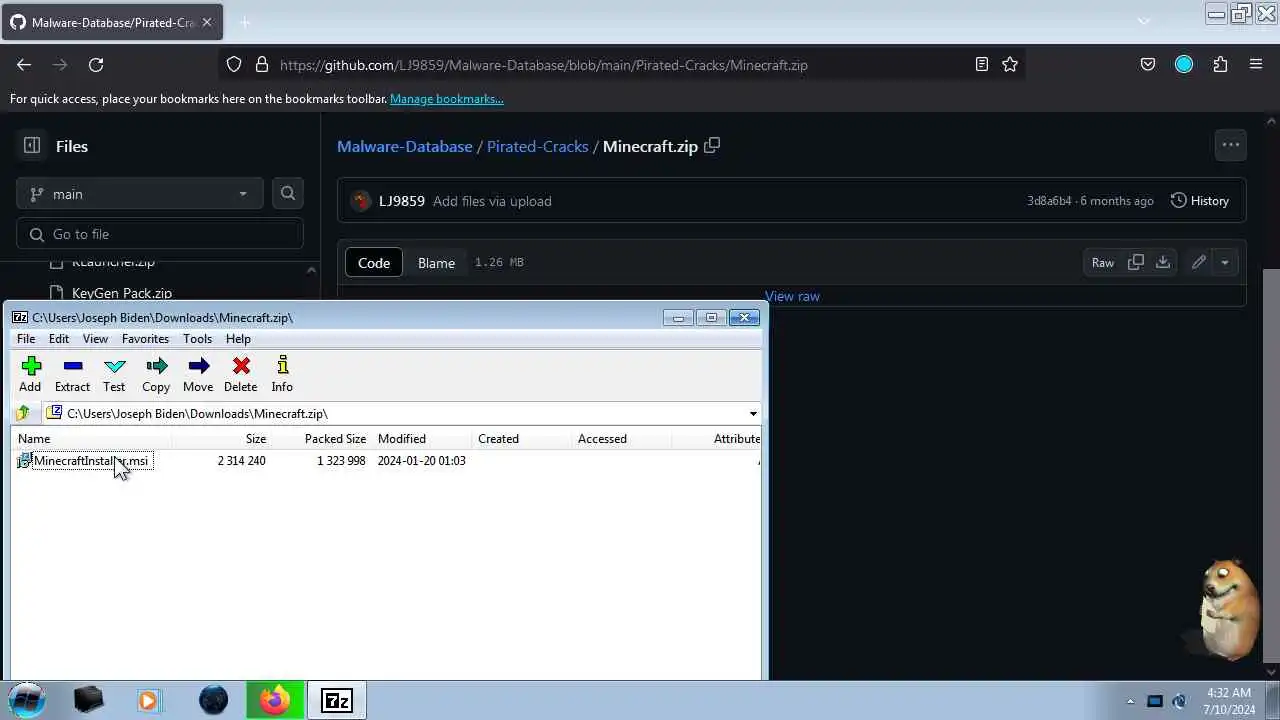Open the Edit menu in 7-Zip
This screenshot has height=720, width=1280.
(x=59, y=339)
